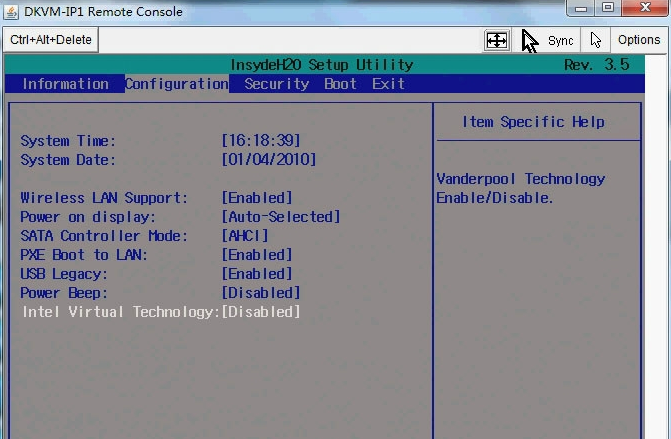Click the PXE Boot to LAN label
671x439 pixels.
(x=84, y=255)
